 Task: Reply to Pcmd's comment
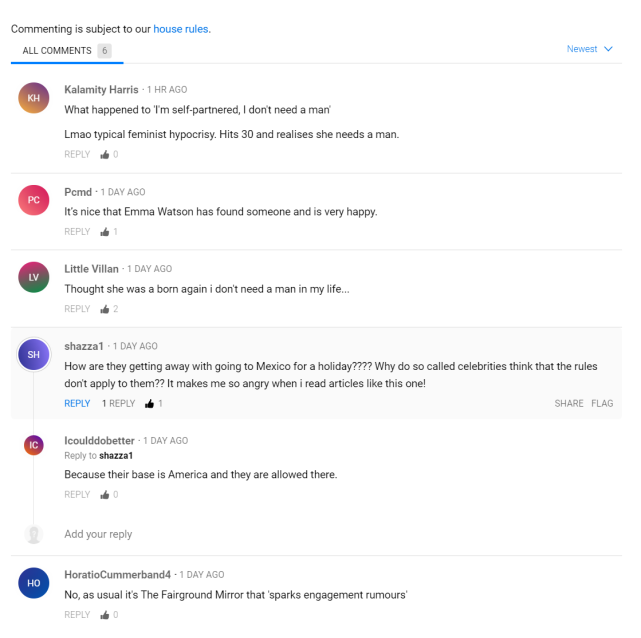(x=77, y=232)
